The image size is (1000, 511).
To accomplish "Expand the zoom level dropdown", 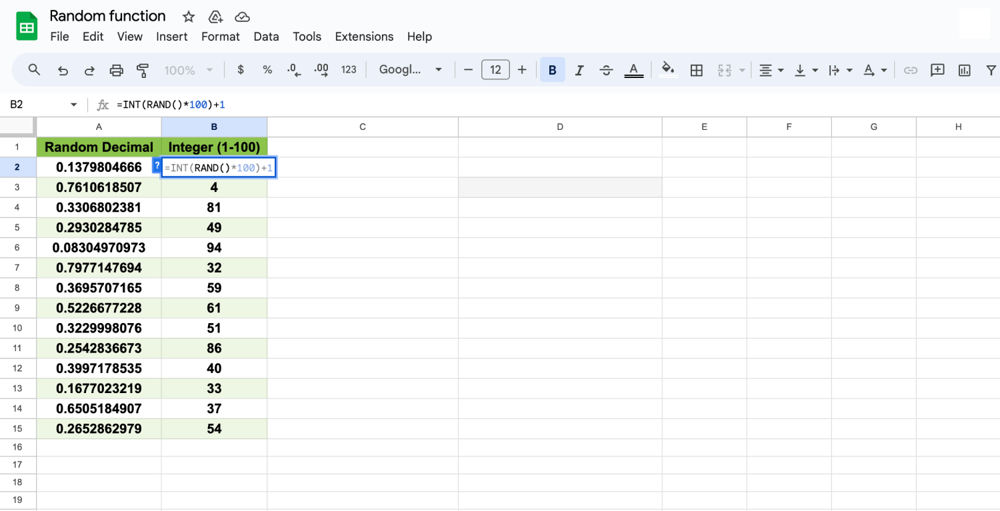I will point(188,70).
